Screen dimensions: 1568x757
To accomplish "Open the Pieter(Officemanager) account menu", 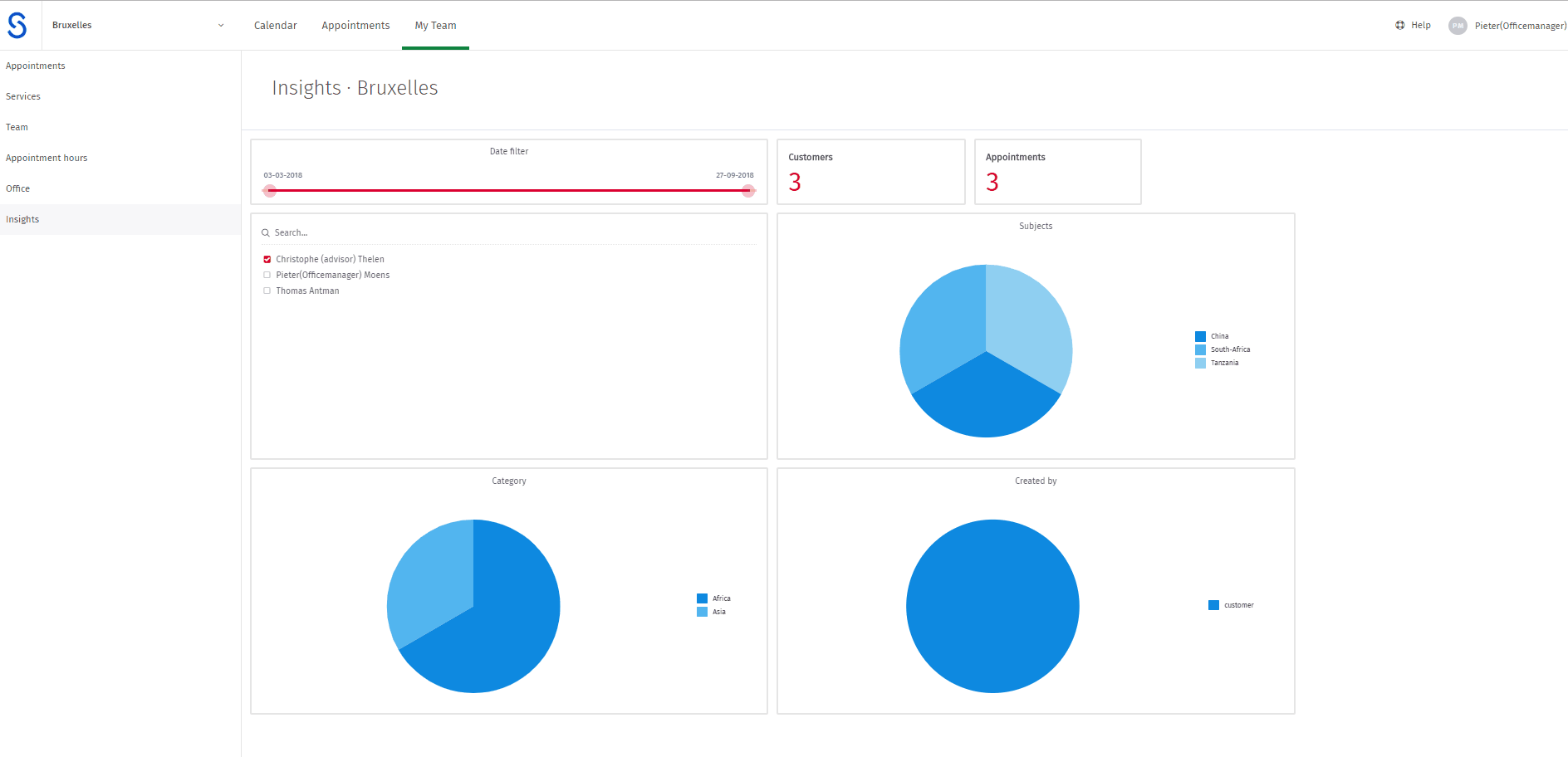I will coord(1520,26).
